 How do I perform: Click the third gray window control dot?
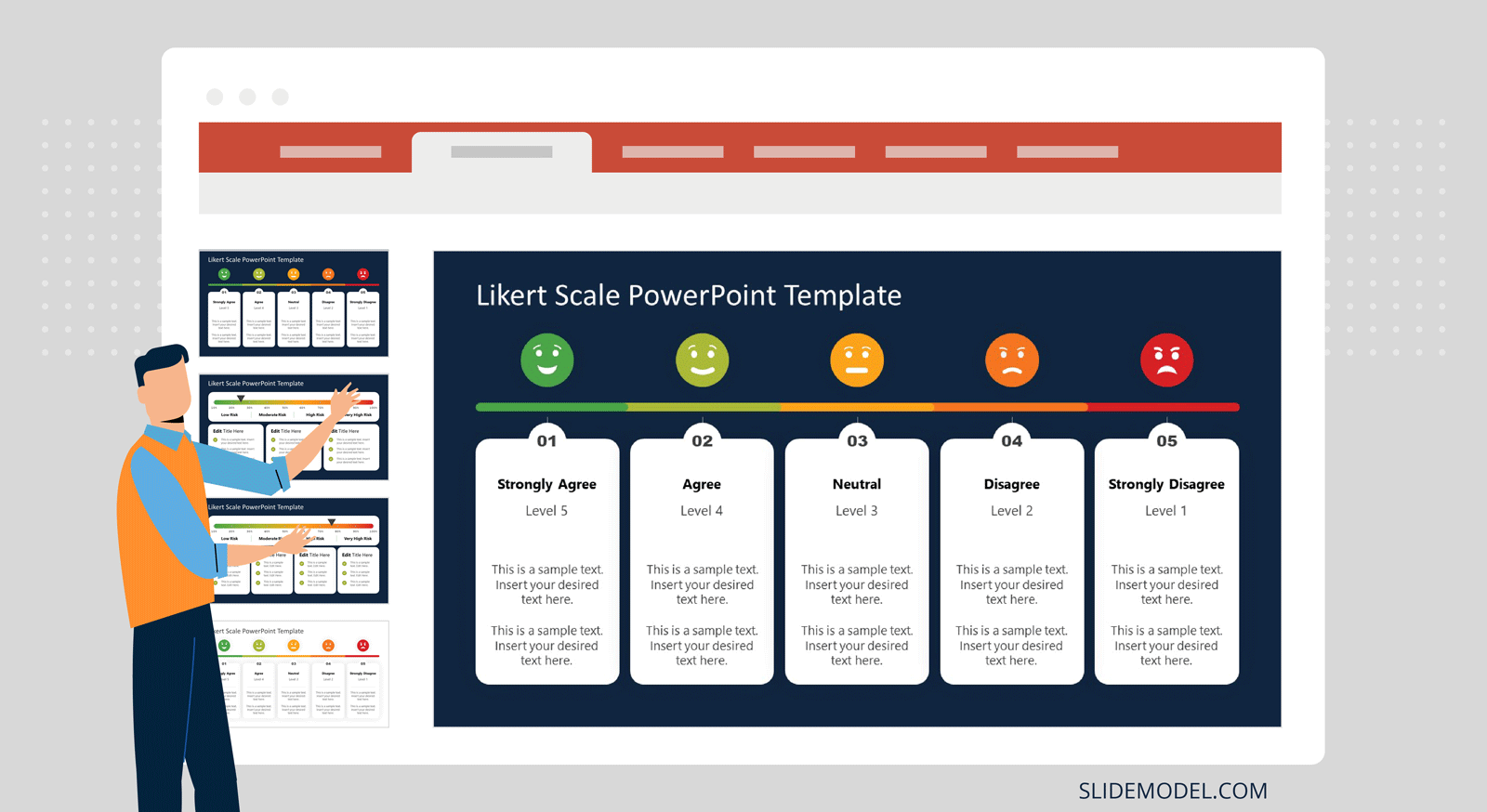pos(280,97)
